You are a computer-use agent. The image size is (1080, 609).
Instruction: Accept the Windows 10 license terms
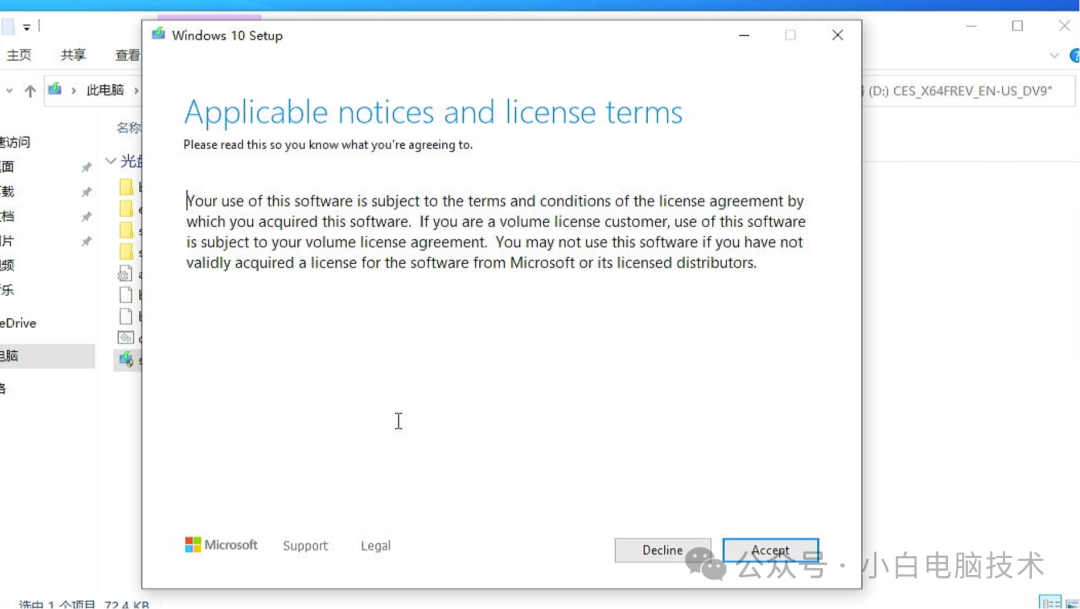tap(770, 550)
